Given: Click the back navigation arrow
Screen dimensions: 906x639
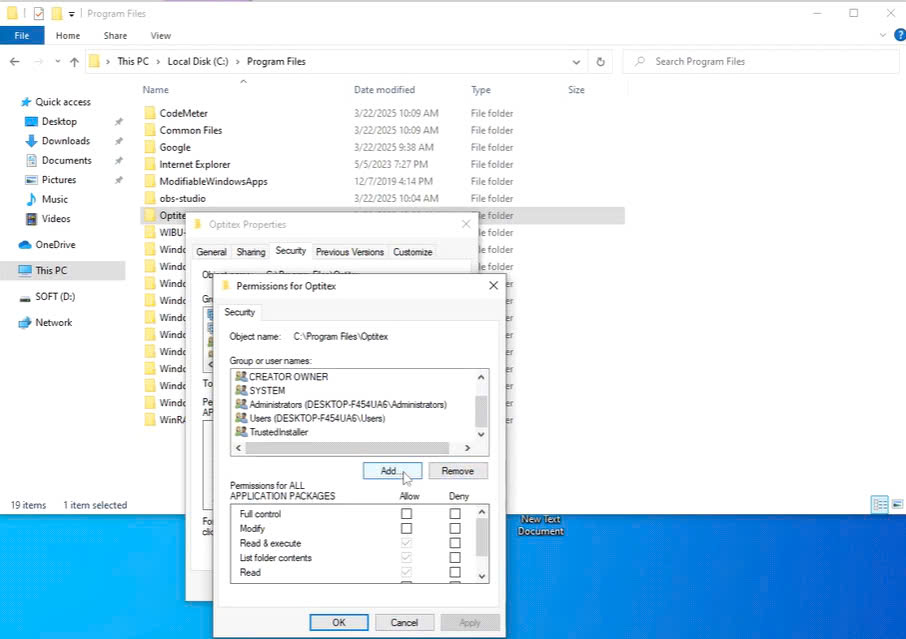Looking at the screenshot, I should (14, 62).
